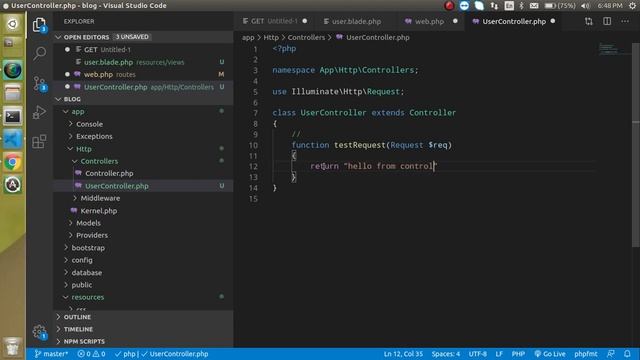Open the Run and Debug view
The image size is (640, 360).
39,112
